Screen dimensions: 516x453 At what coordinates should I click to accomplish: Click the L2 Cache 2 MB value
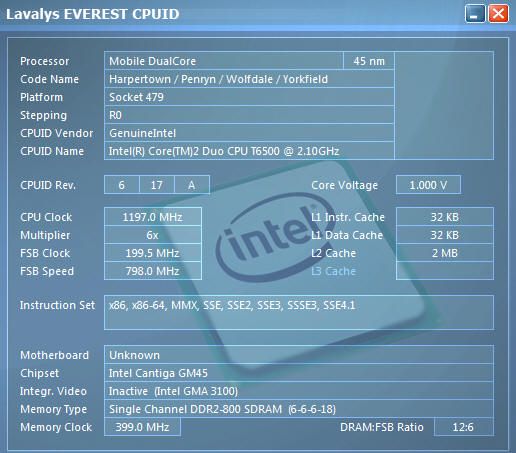click(x=445, y=253)
